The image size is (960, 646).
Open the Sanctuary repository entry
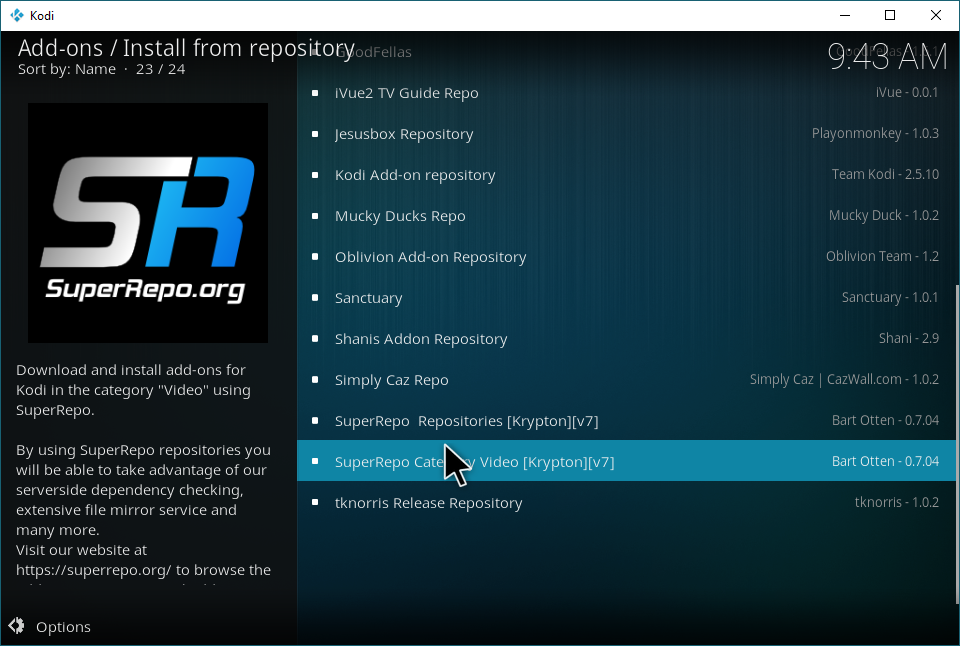(626, 298)
